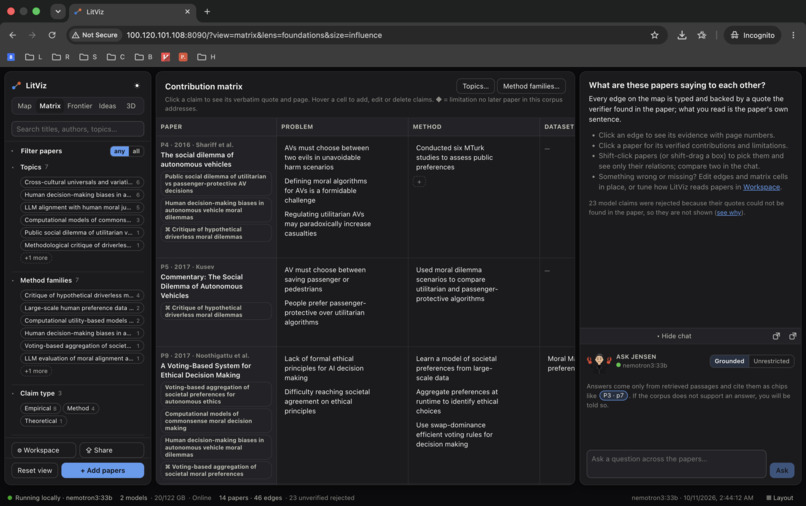Collapse the chat with Hide chat

point(674,336)
